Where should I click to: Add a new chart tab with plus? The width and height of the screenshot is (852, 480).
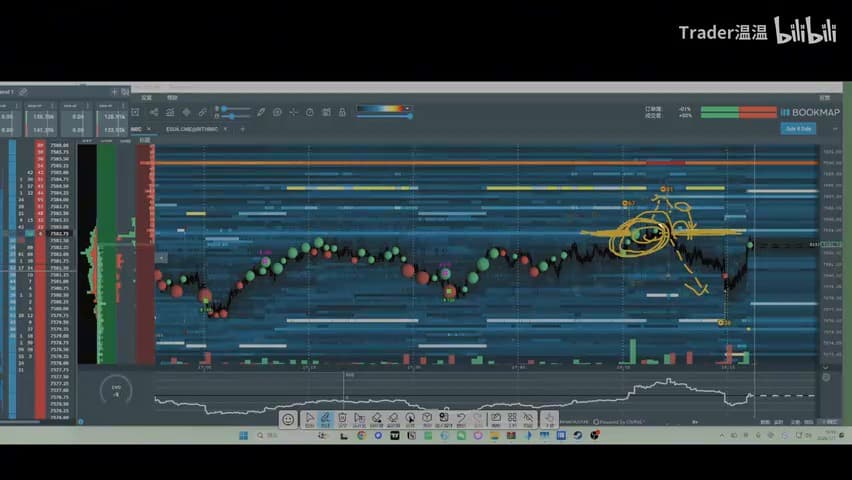tap(242, 129)
